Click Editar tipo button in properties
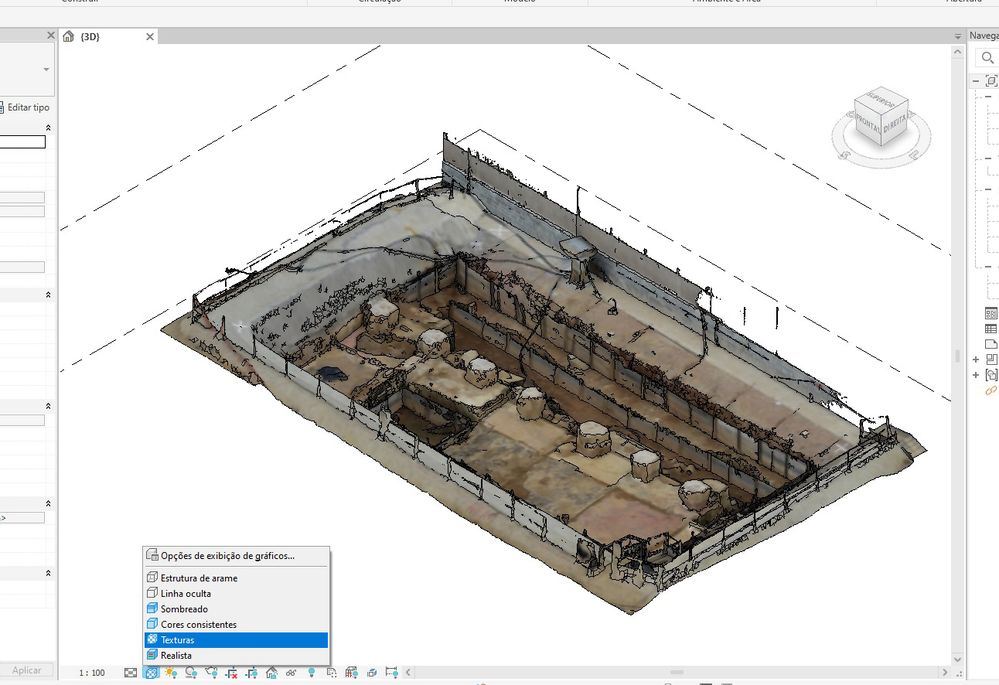999x685 pixels. tap(27, 107)
